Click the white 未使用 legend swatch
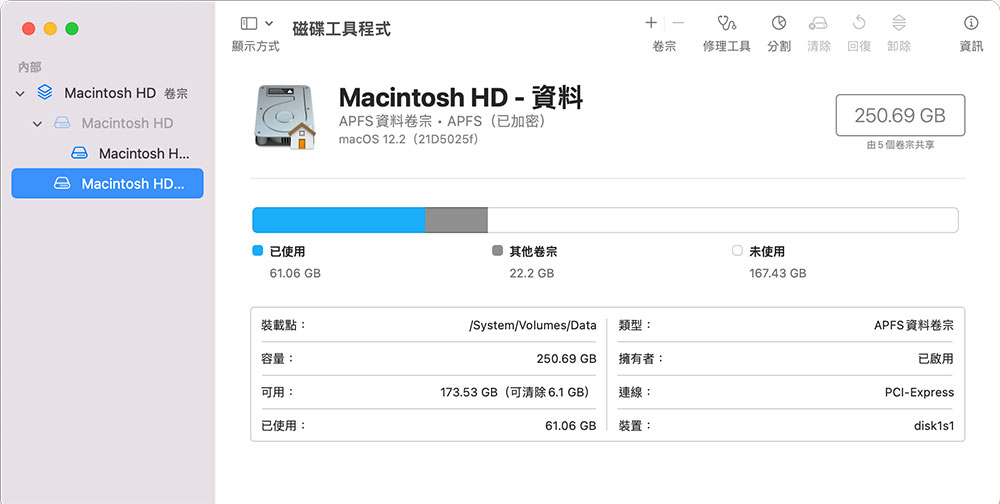The width and height of the screenshot is (1000, 504). click(737, 251)
